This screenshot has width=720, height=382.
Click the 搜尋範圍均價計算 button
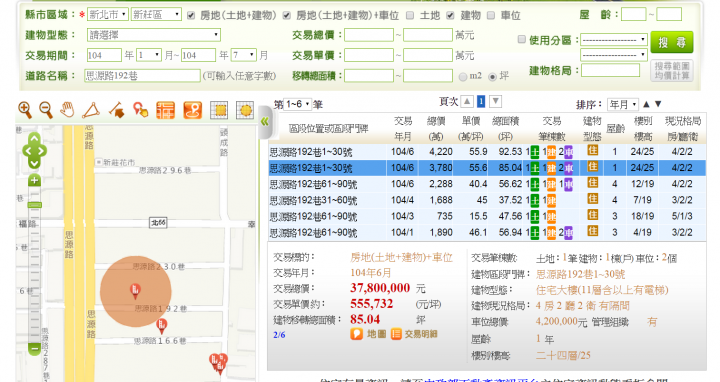pyautogui.click(x=672, y=71)
